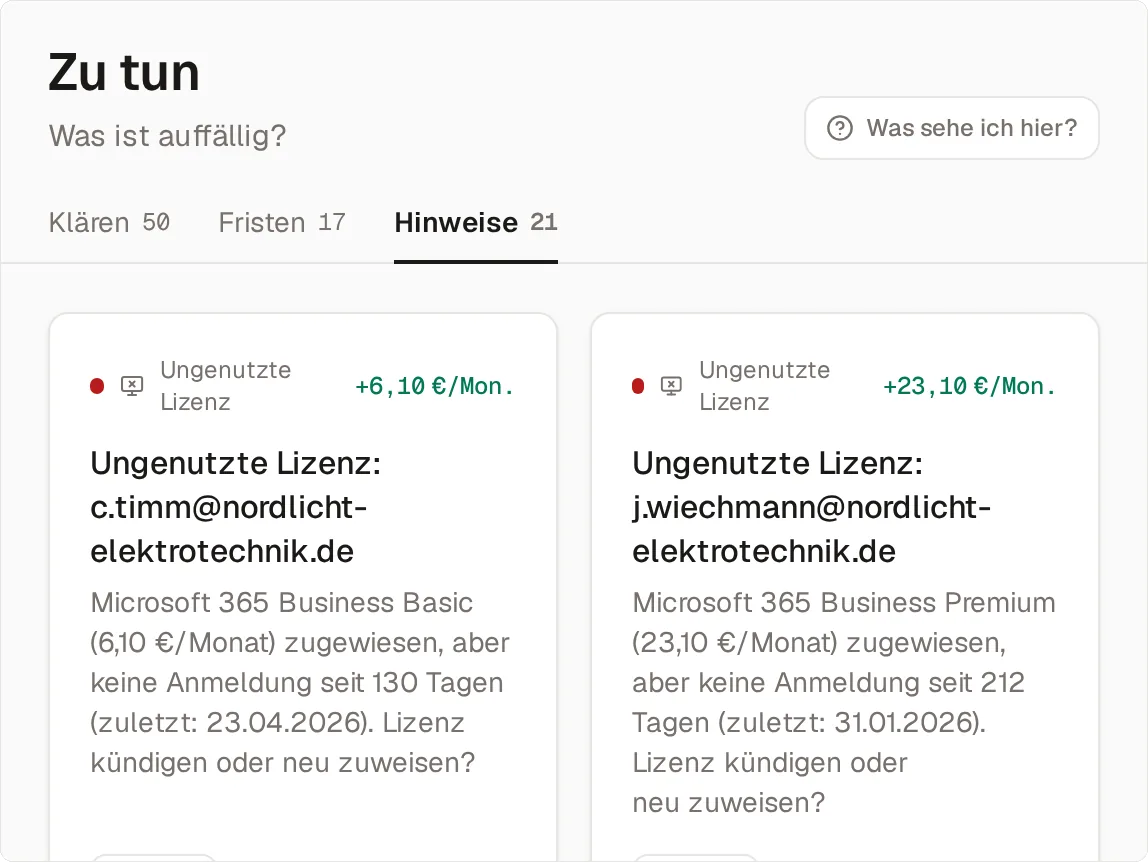The width and height of the screenshot is (1148, 862).
Task: Open the 'Was sehe ich hier?' help button
Action: 952,128
